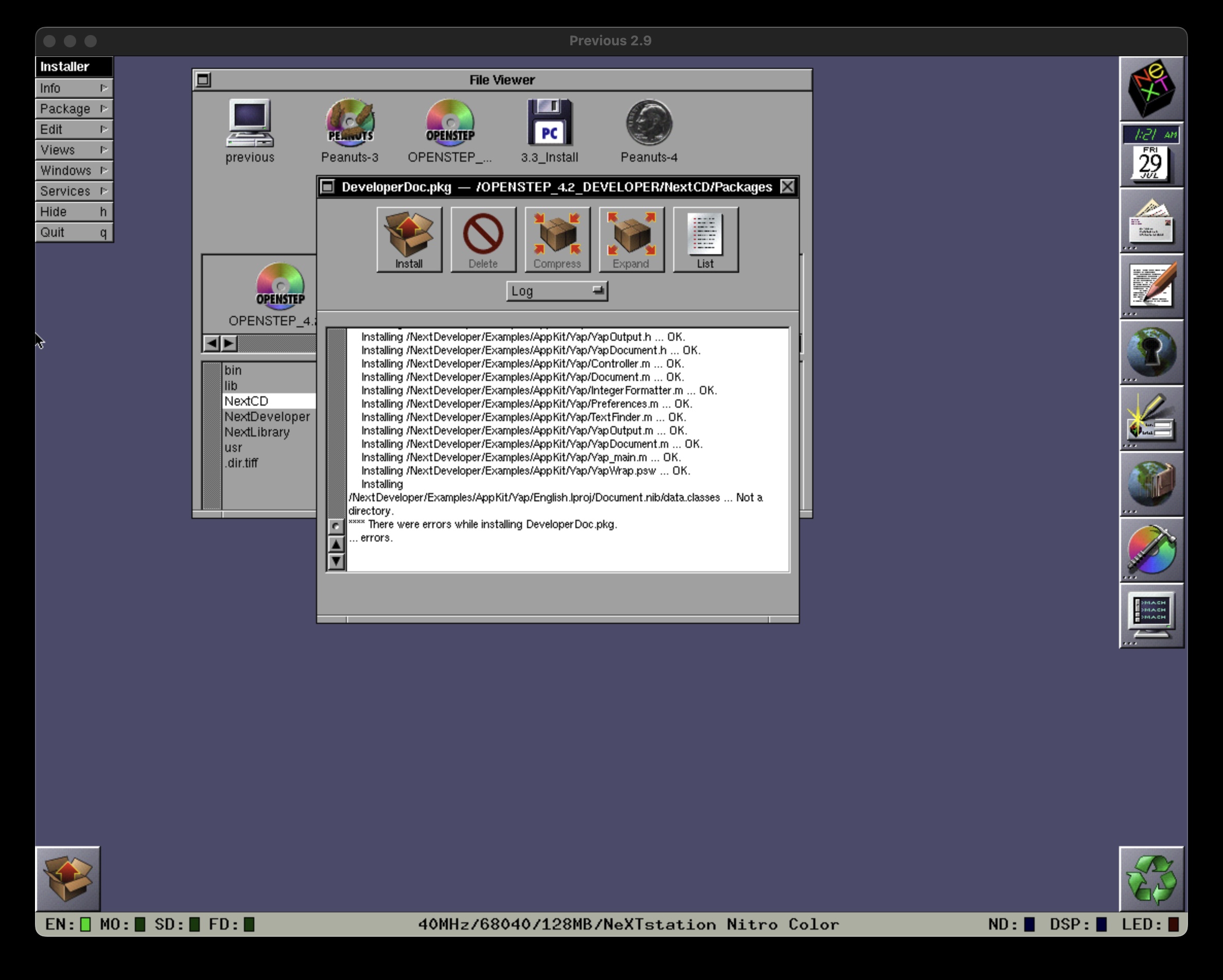The image size is (1223, 980).
Task: Select the 3.3_Install floppy disk icon
Action: click(x=549, y=123)
